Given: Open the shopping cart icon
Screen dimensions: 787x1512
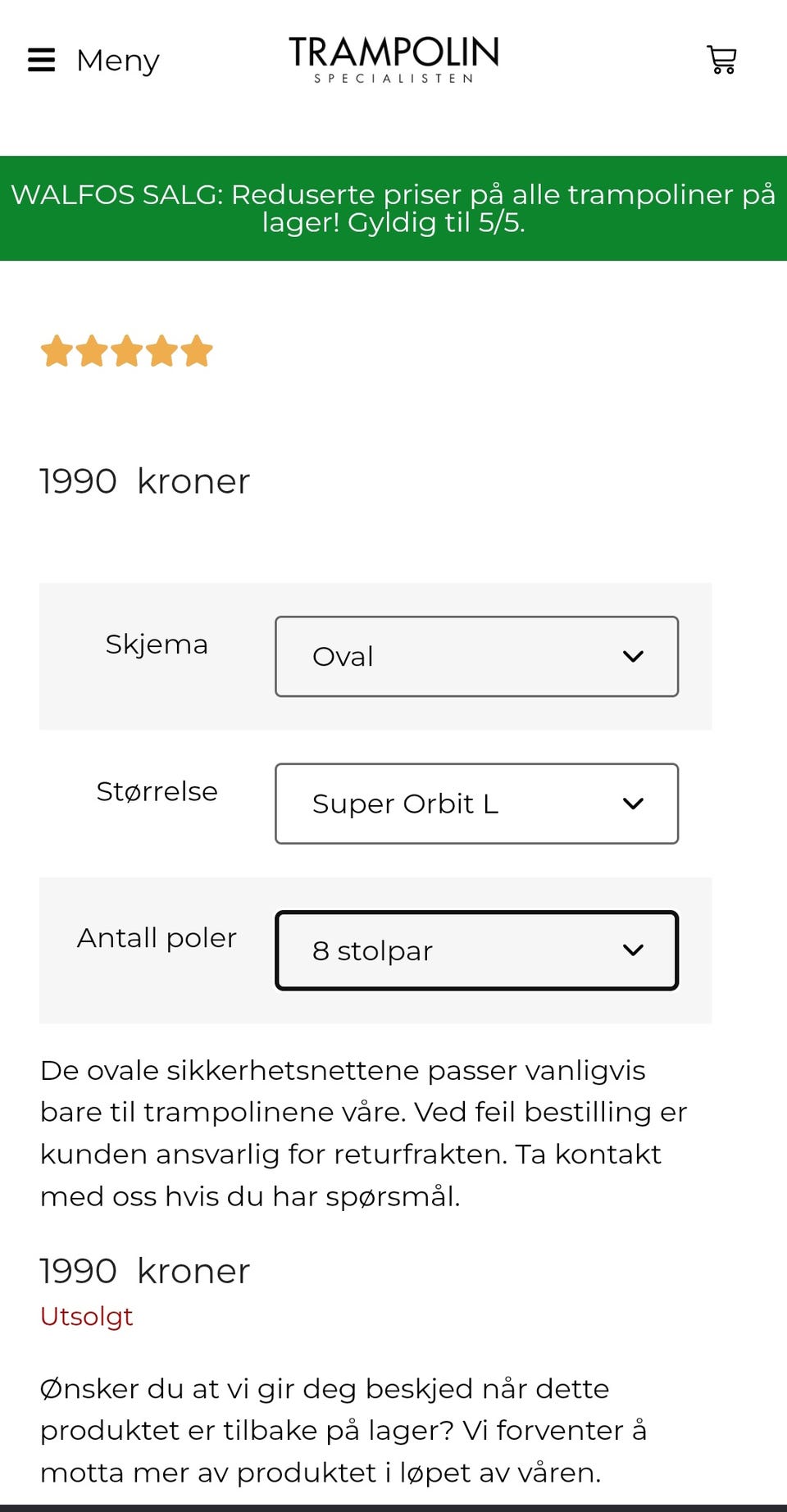Looking at the screenshot, I should (721, 60).
